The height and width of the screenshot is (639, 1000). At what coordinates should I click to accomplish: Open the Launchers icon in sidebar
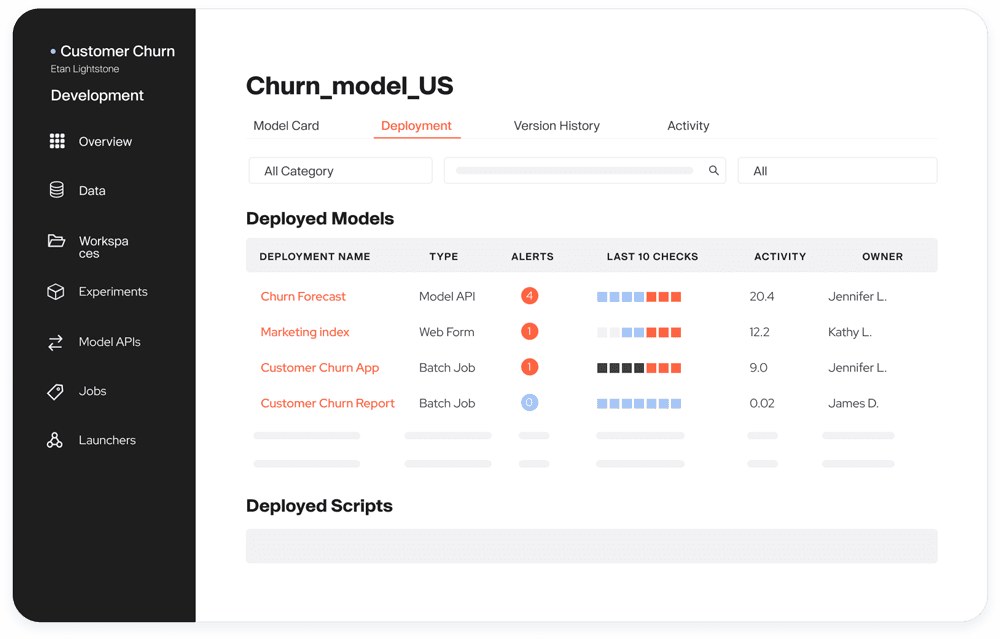tap(55, 440)
